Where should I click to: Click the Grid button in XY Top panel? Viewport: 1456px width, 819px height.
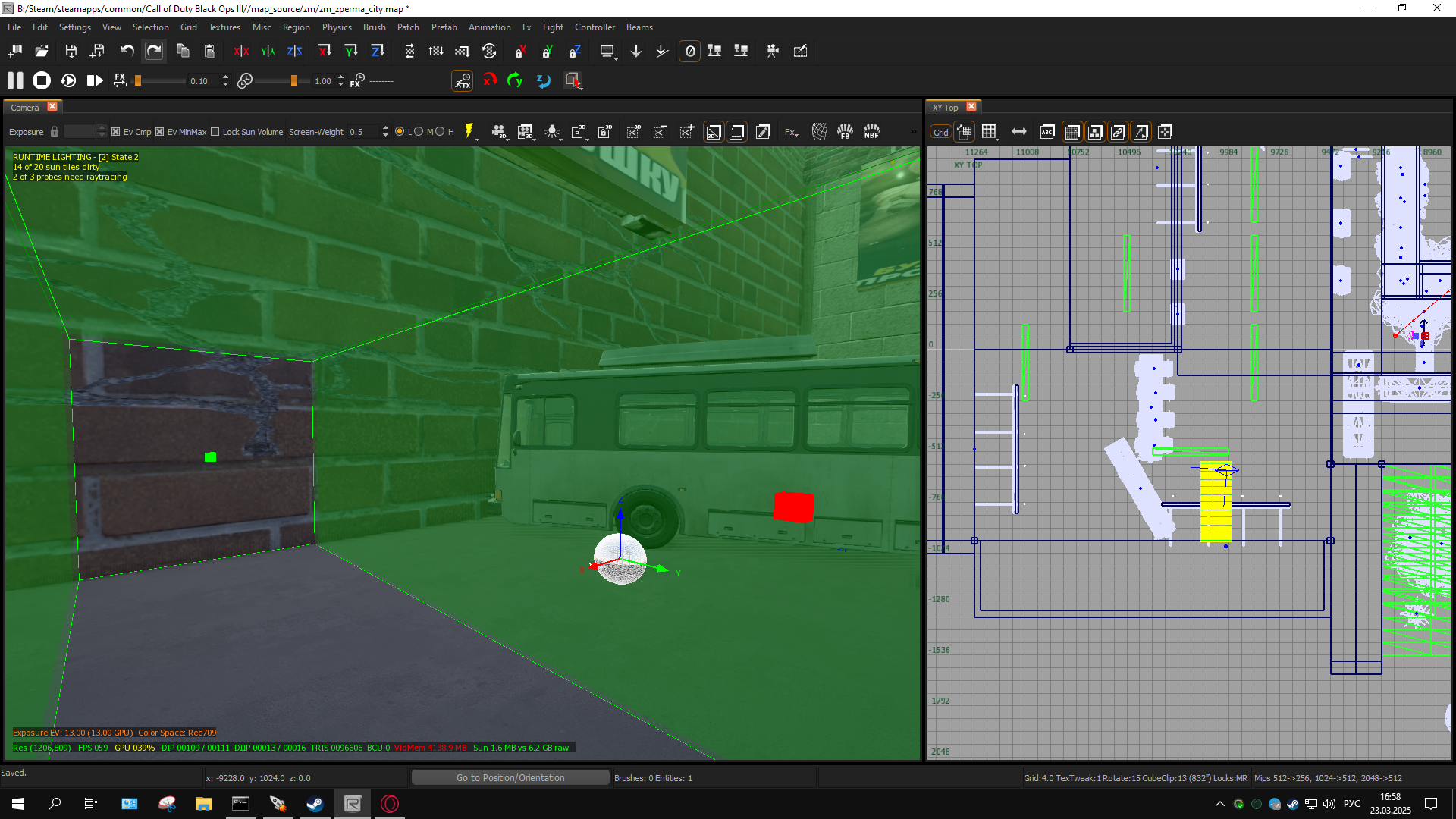click(940, 132)
